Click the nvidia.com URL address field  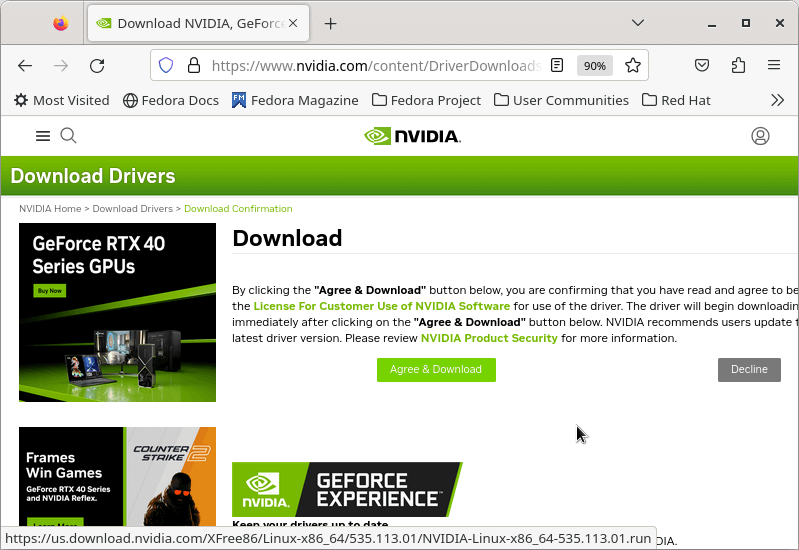[x=376, y=66]
